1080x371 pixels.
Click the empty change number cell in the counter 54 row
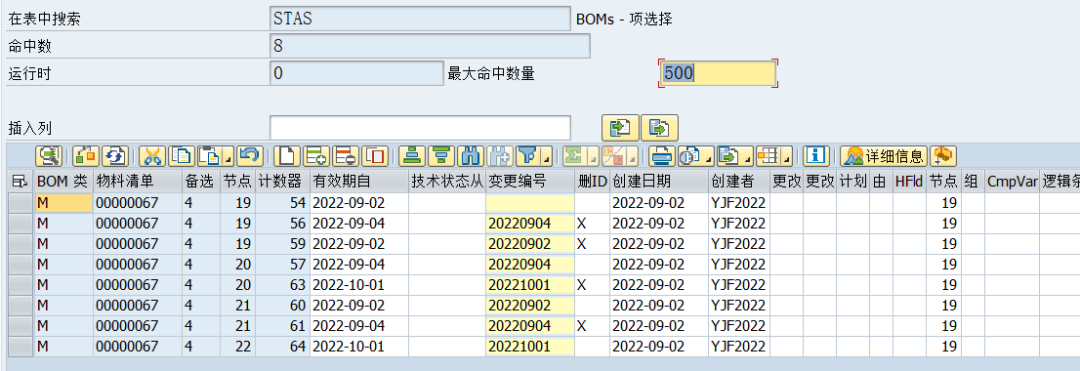tap(530, 203)
